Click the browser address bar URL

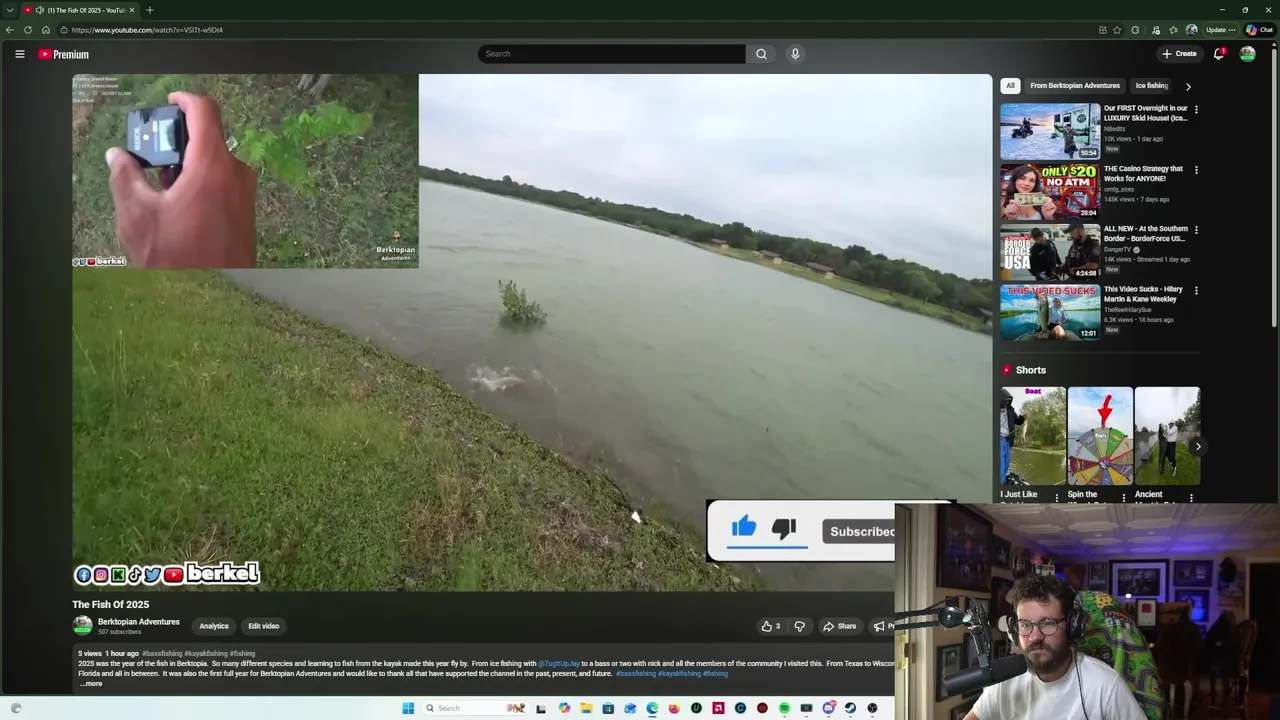(x=147, y=30)
